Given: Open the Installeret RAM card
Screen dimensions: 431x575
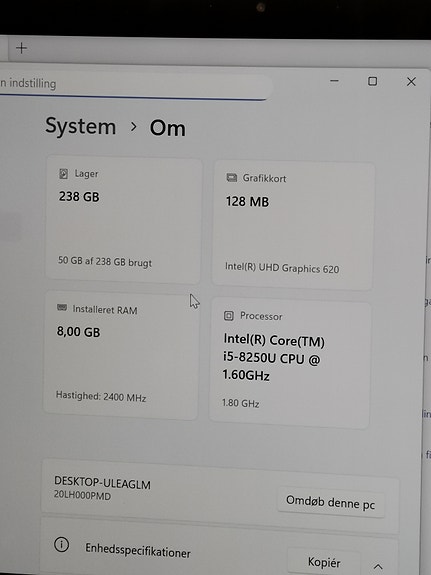Looking at the screenshot, I should [121, 354].
